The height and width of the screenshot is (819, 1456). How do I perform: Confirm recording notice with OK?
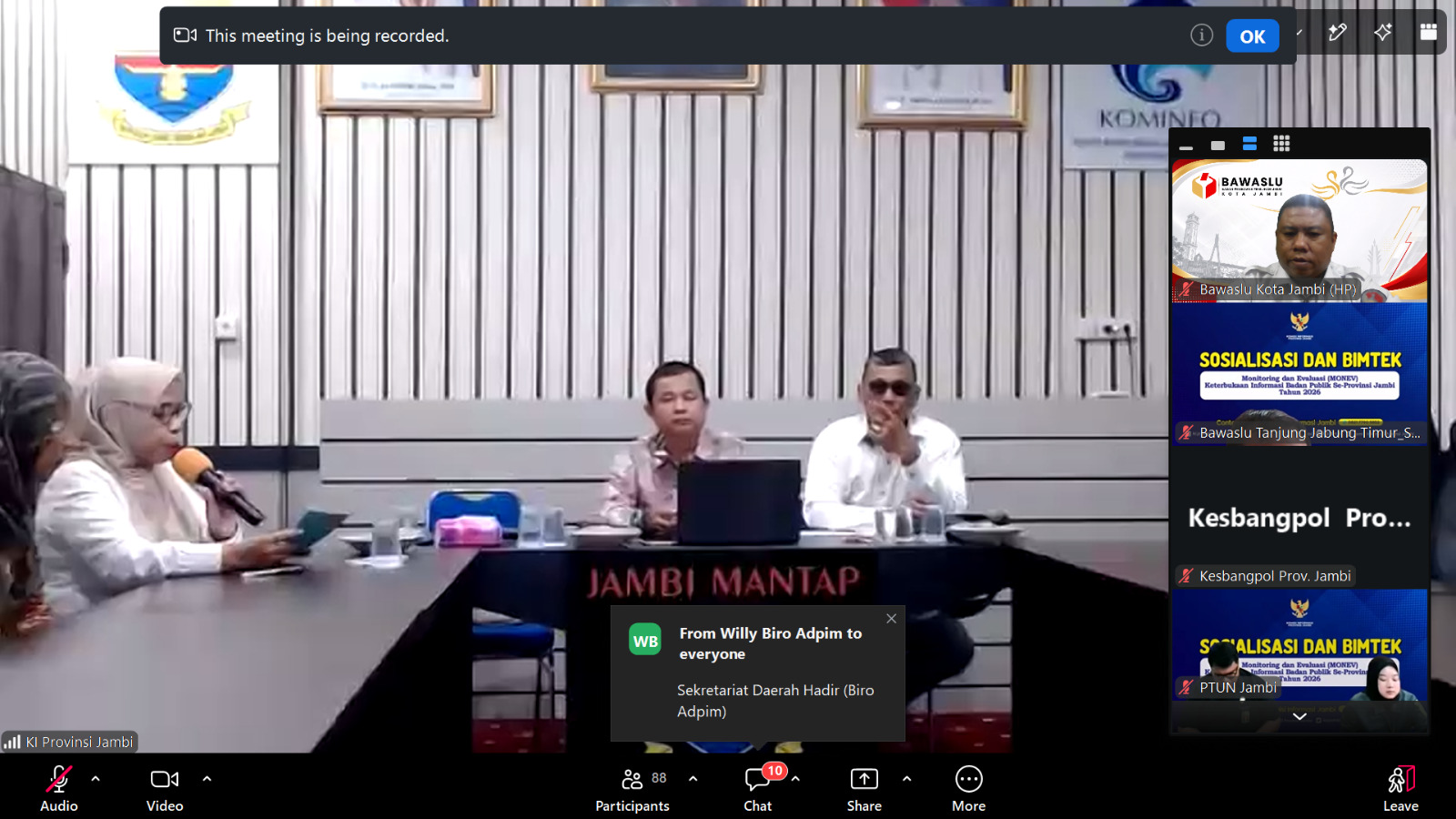pyautogui.click(x=1252, y=36)
